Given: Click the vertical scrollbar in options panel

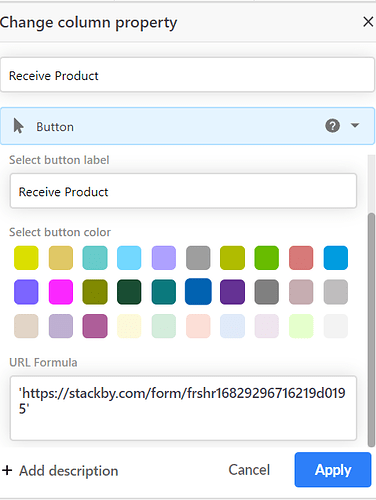Looking at the screenshot, I should [x=371, y=329].
